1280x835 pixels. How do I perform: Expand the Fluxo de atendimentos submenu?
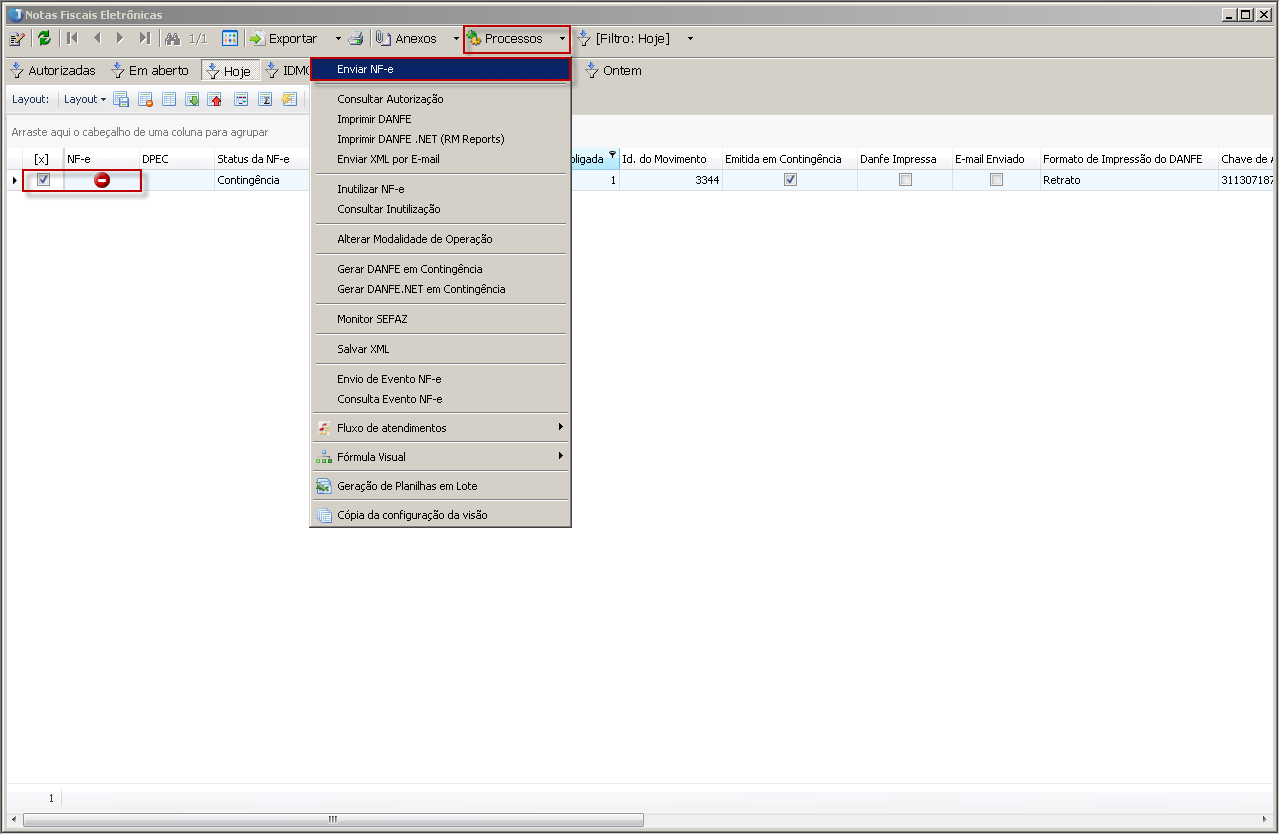440,428
